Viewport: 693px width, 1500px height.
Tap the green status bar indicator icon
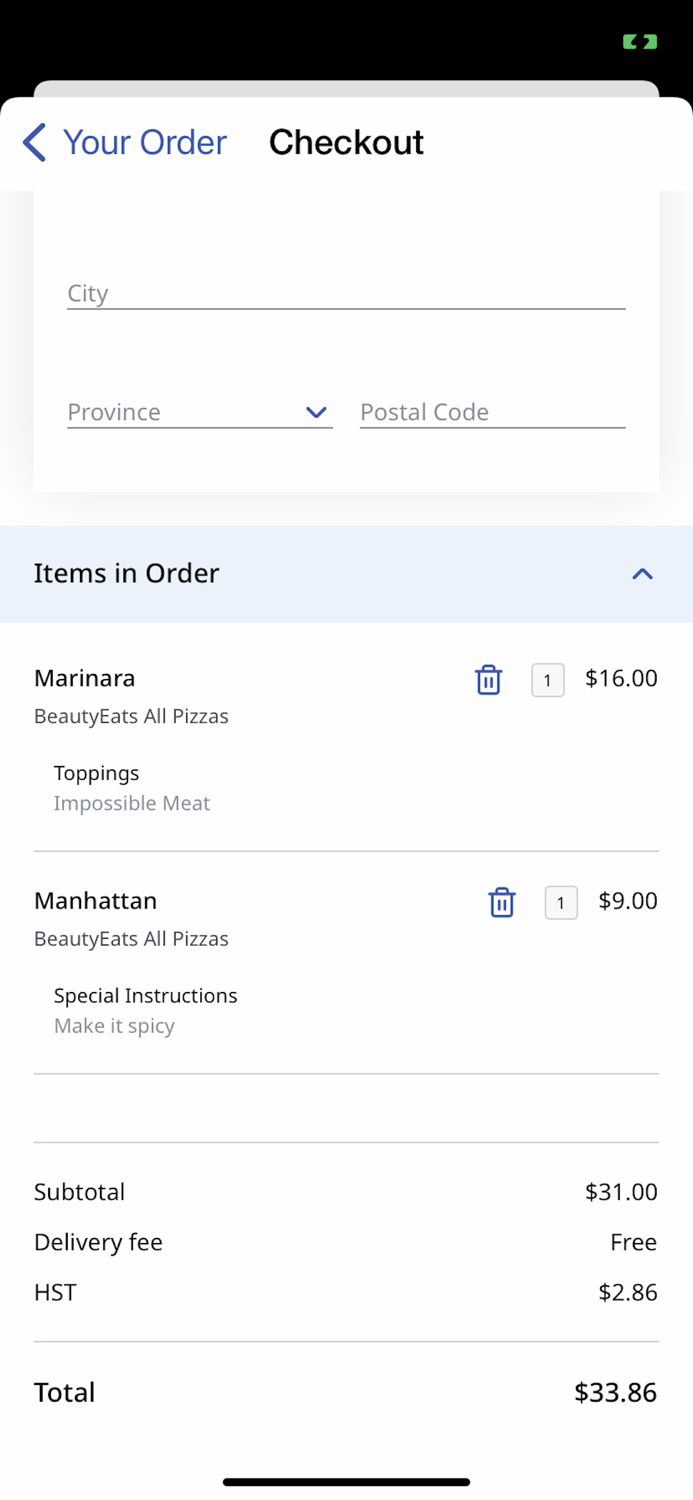pos(640,42)
